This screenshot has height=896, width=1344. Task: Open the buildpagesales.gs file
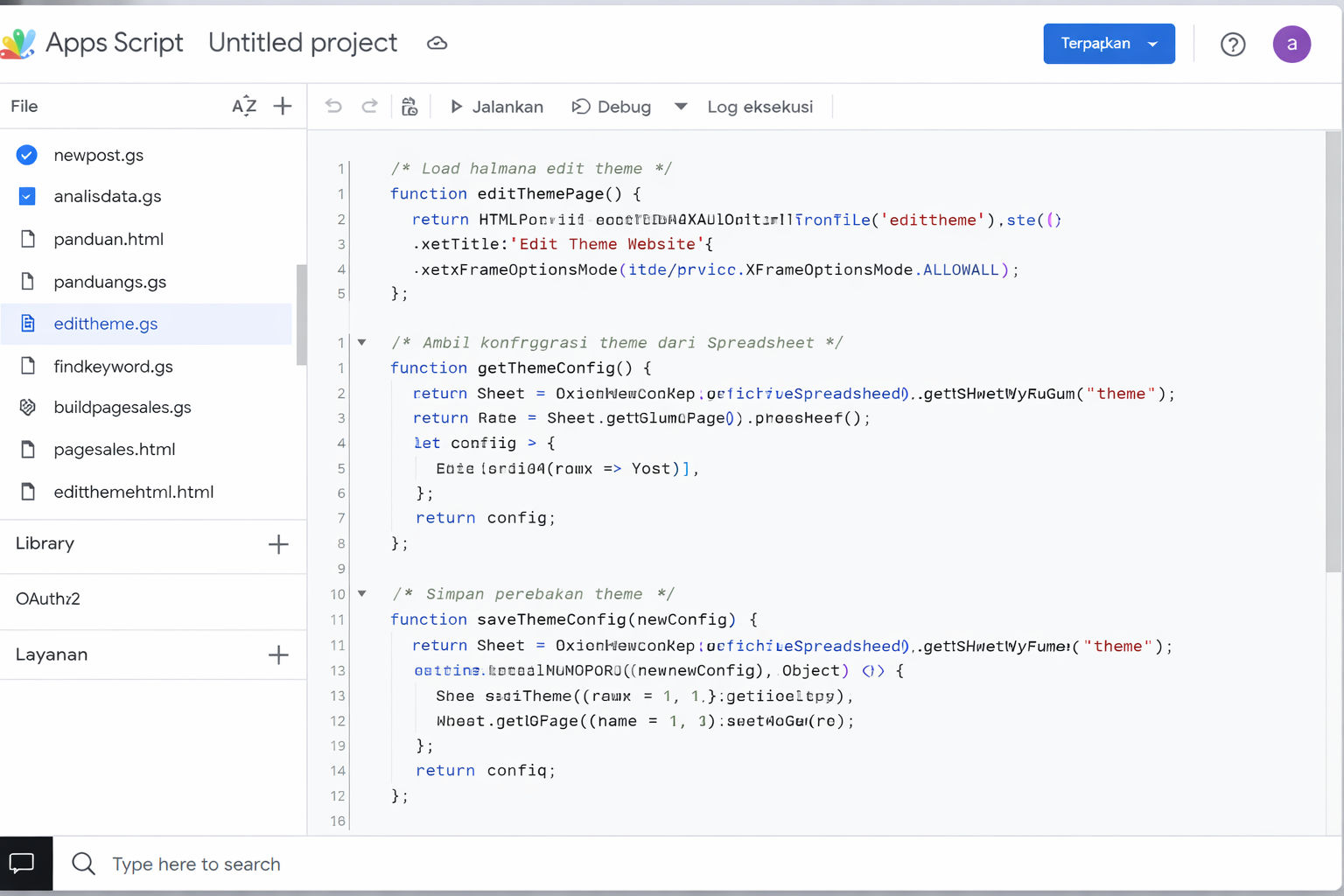[x=122, y=407]
